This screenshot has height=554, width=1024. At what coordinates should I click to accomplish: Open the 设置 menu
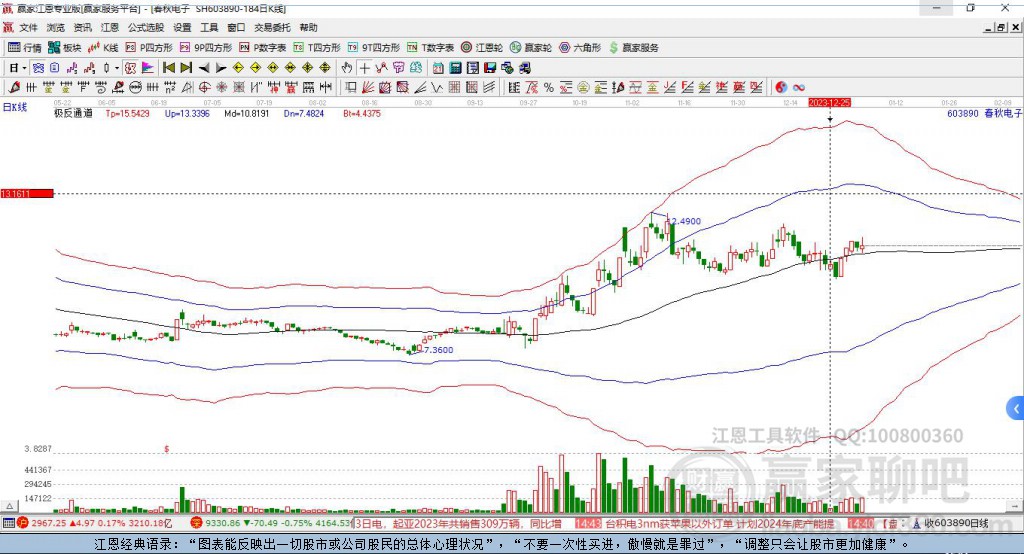click(182, 27)
